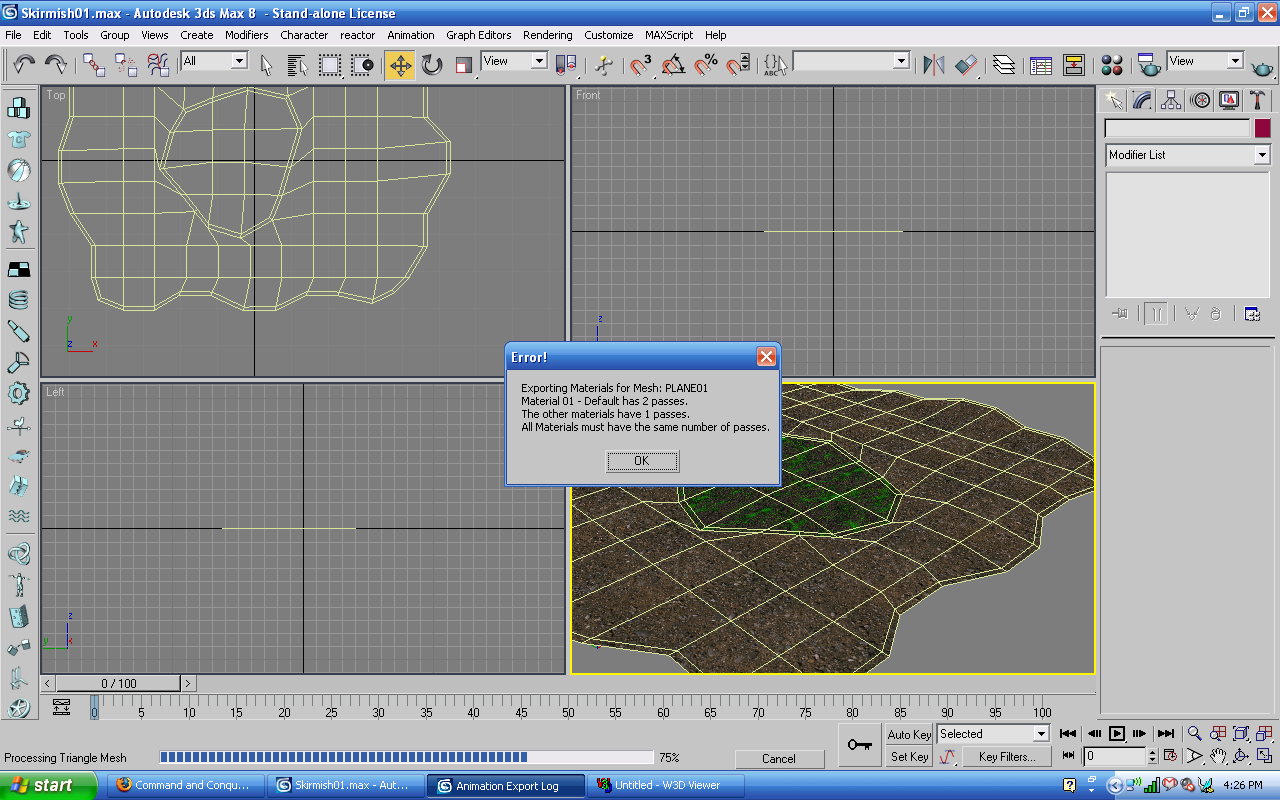
Task: Open the Material Editor from the toolbar
Action: (1111, 66)
